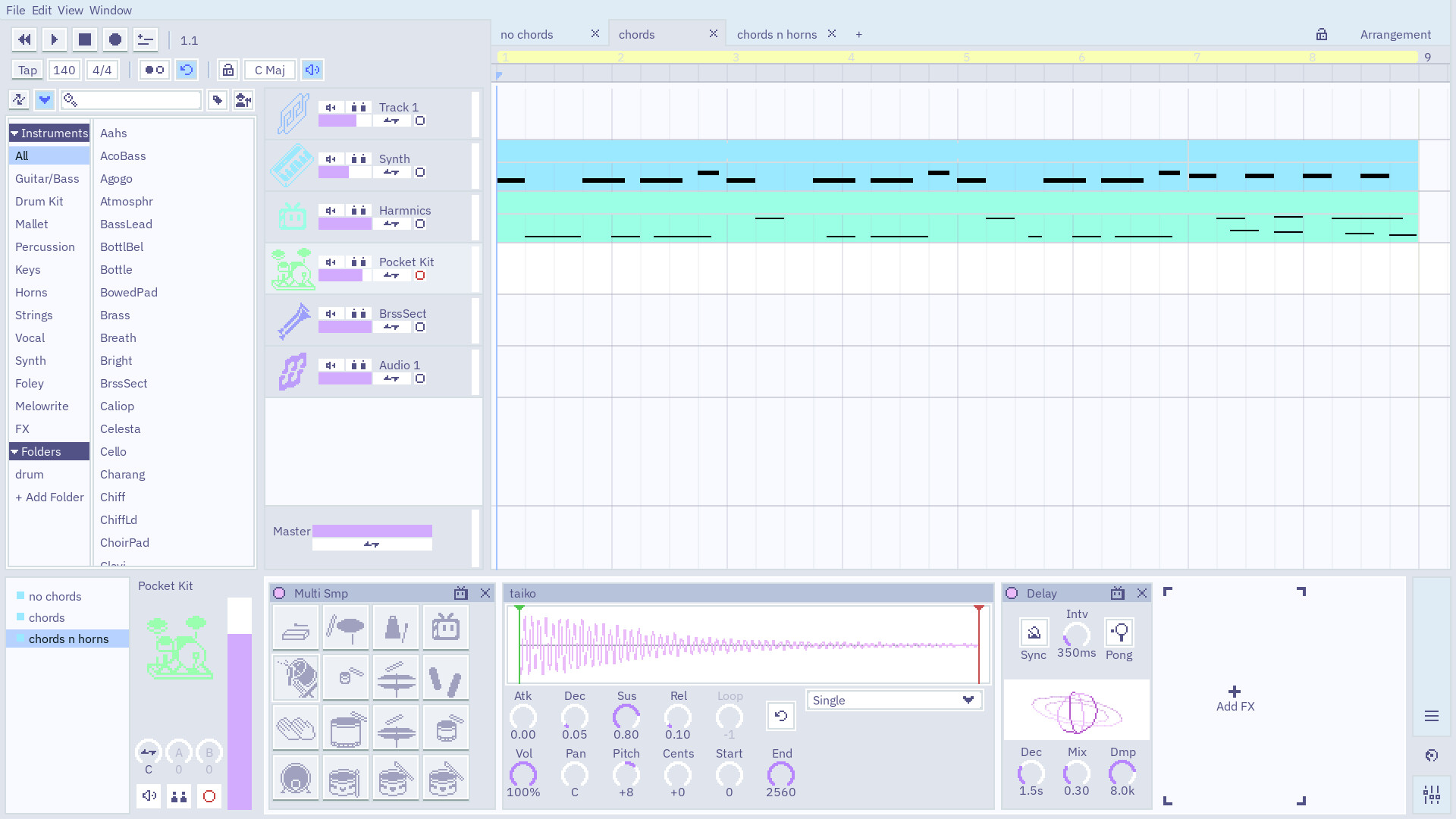Click the Harmnics track robot icon
Screen dimensions: 1456x819
pos(293,217)
